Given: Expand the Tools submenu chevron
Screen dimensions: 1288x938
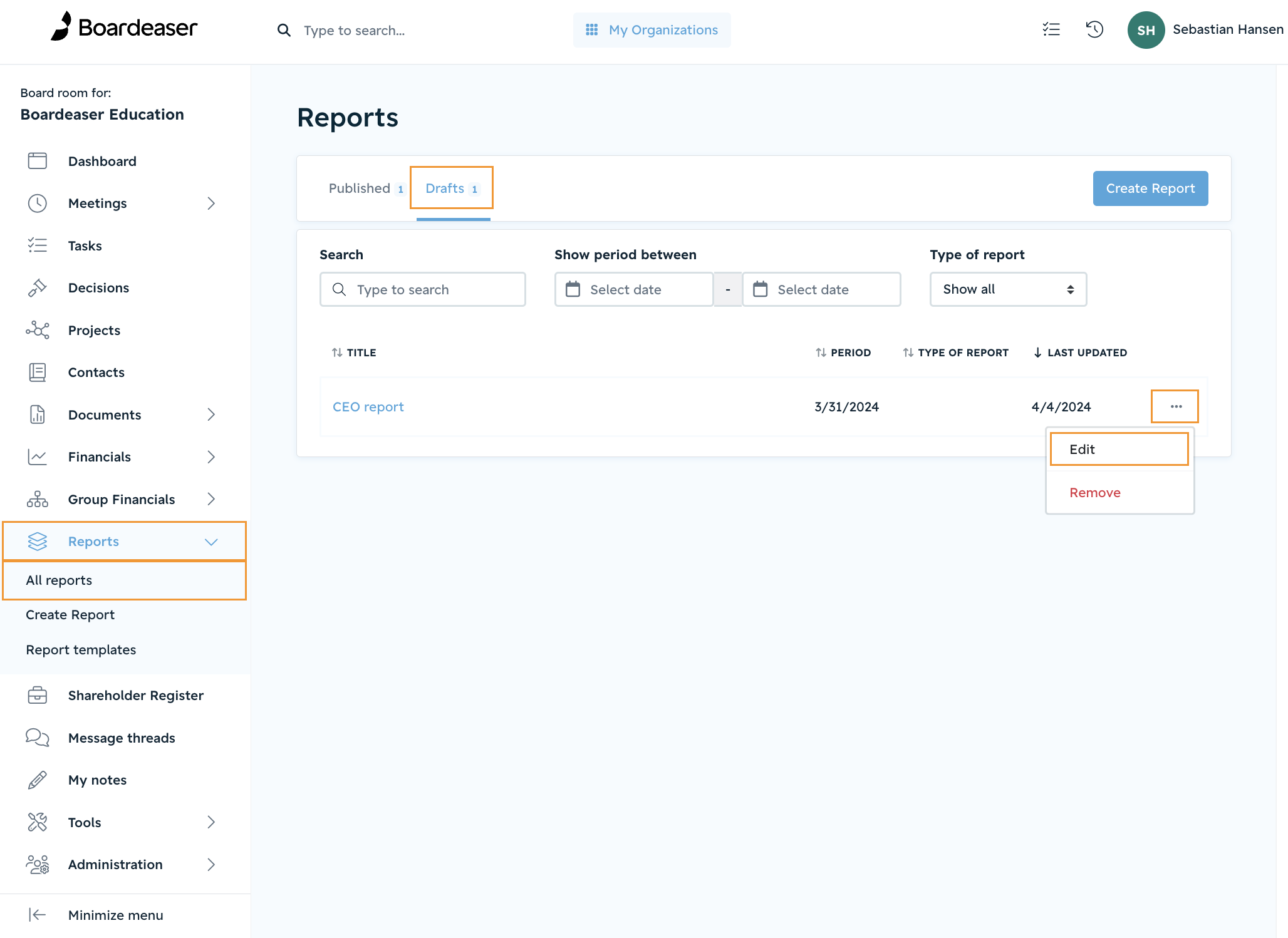Looking at the screenshot, I should click(x=211, y=822).
